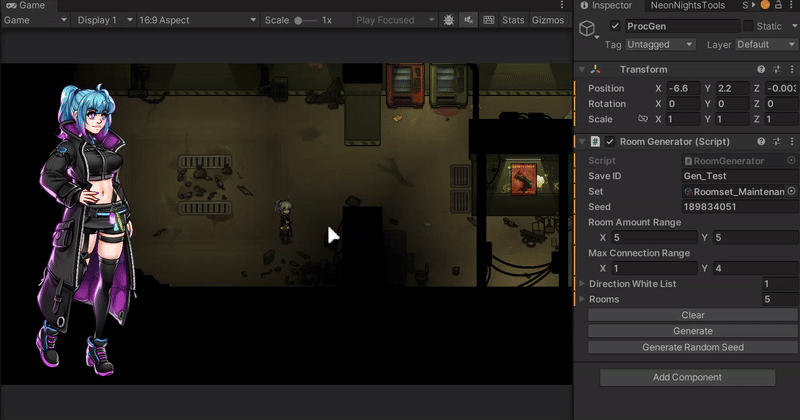Viewport: 800px width, 420px height.
Task: Toggle mute audio in Game view
Action: click(x=467, y=20)
